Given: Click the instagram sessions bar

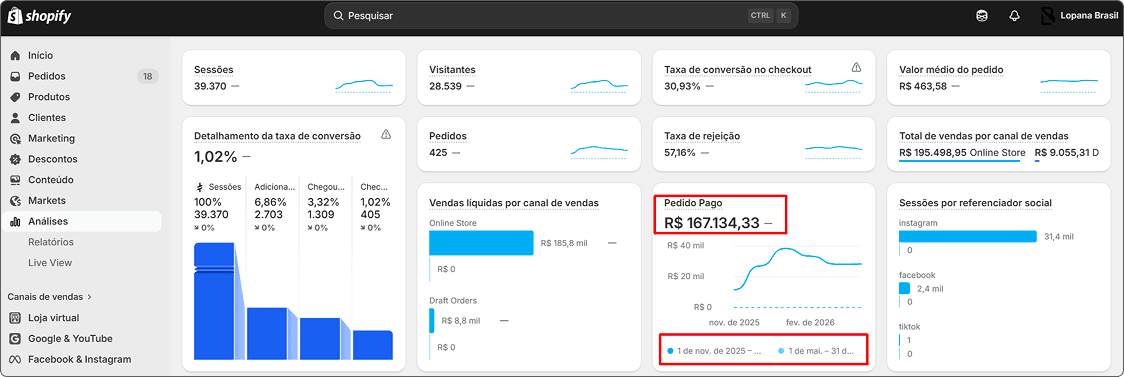Looking at the screenshot, I should [968, 237].
